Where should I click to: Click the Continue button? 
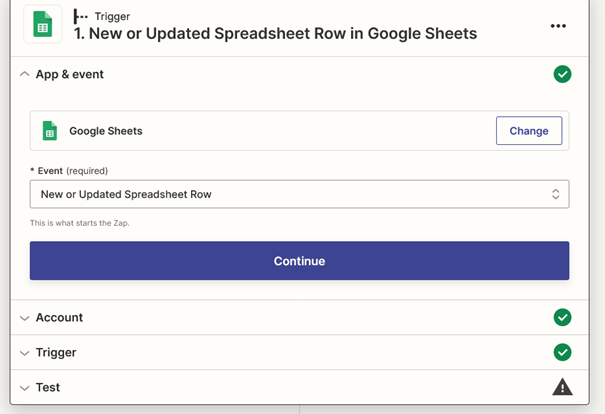coord(299,261)
